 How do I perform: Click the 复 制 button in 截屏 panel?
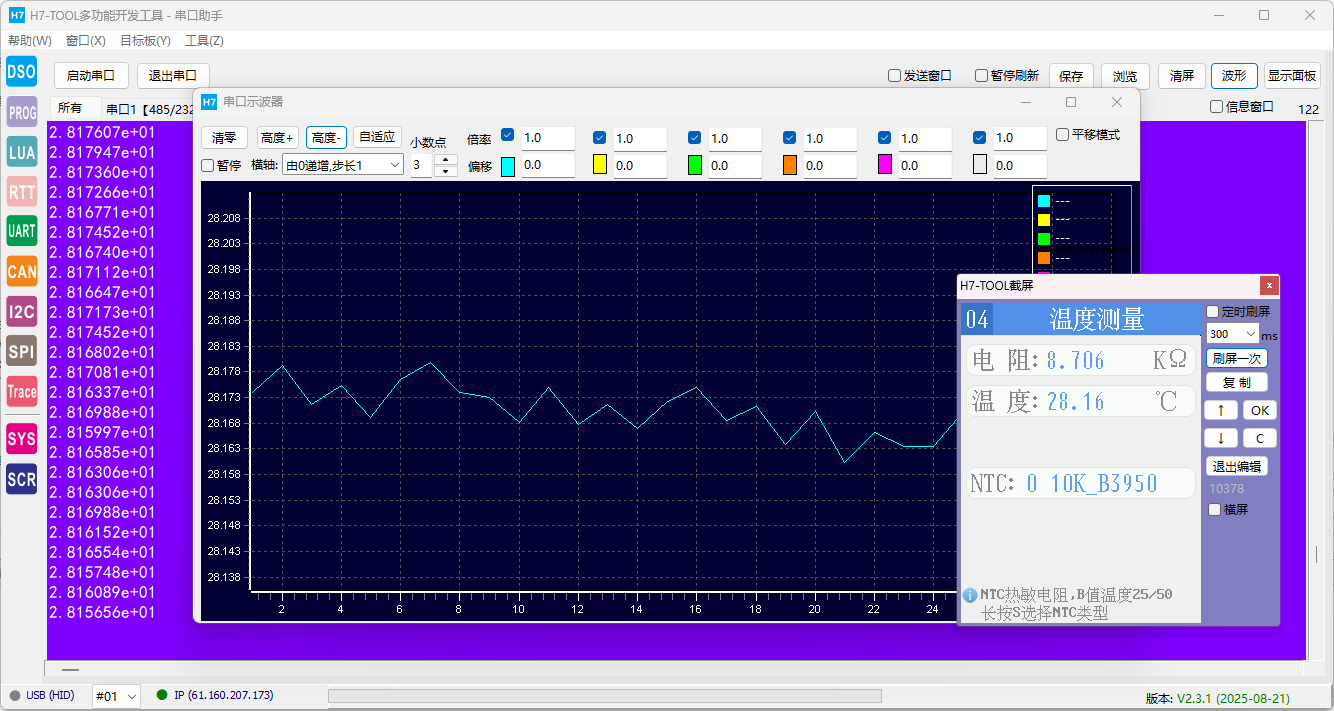click(x=1237, y=382)
